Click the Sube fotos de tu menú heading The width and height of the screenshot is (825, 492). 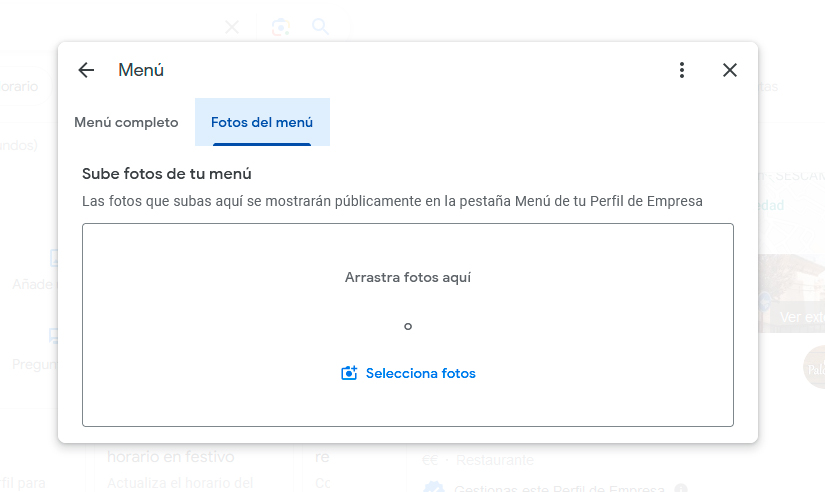click(166, 174)
